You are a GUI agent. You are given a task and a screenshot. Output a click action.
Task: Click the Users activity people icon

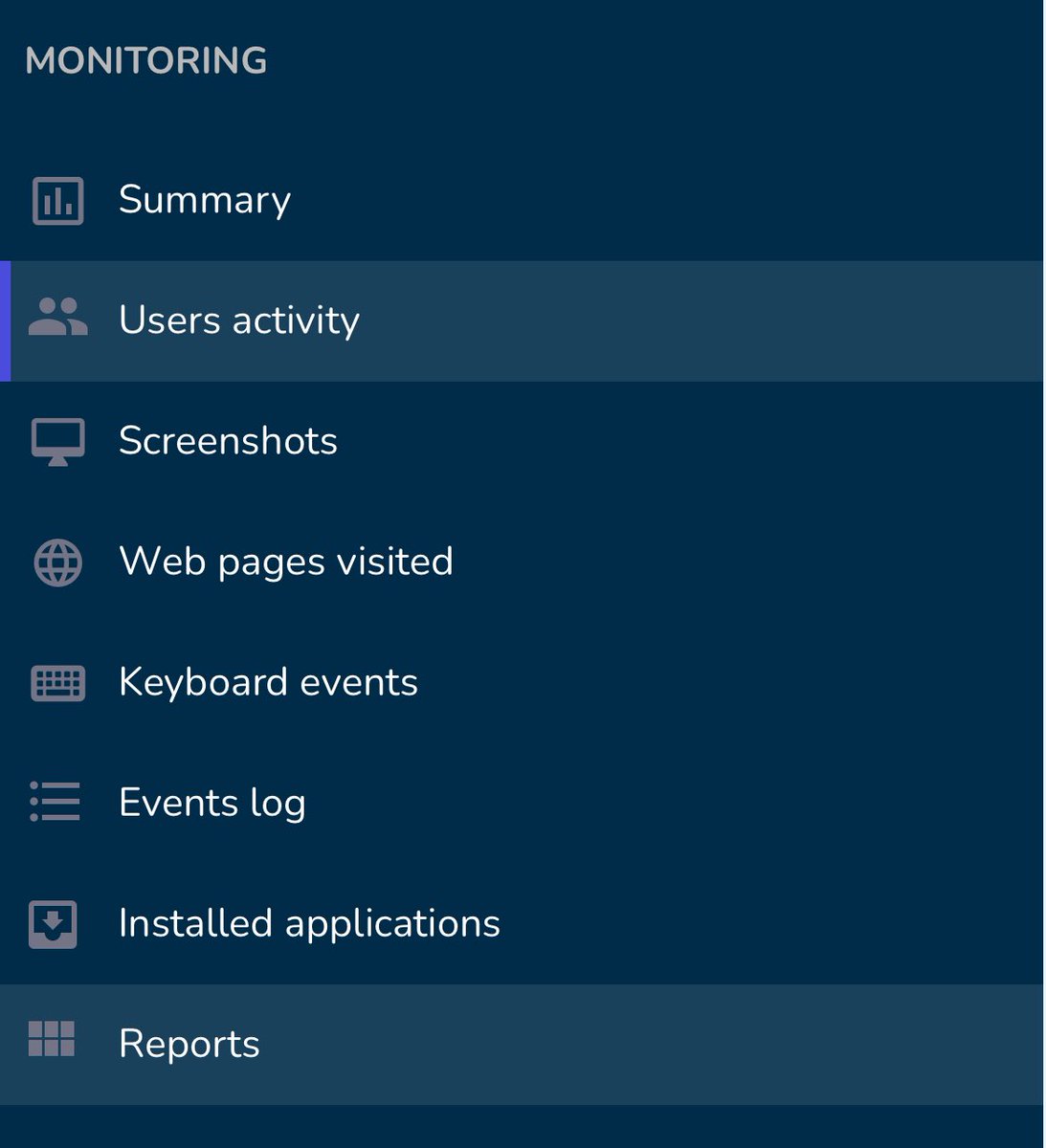[58, 317]
